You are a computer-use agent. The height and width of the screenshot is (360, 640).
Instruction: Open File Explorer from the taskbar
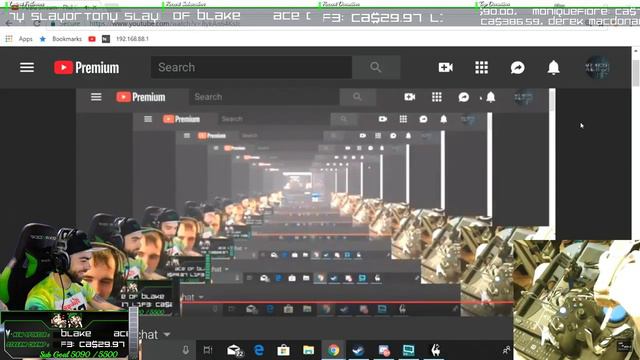point(309,350)
